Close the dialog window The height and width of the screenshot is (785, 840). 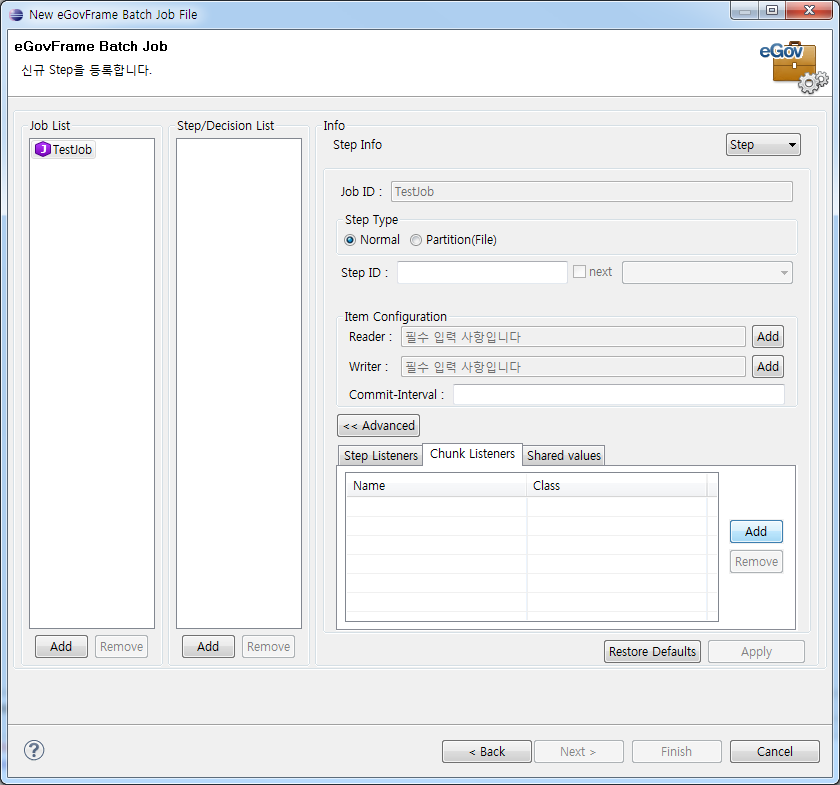[x=809, y=11]
